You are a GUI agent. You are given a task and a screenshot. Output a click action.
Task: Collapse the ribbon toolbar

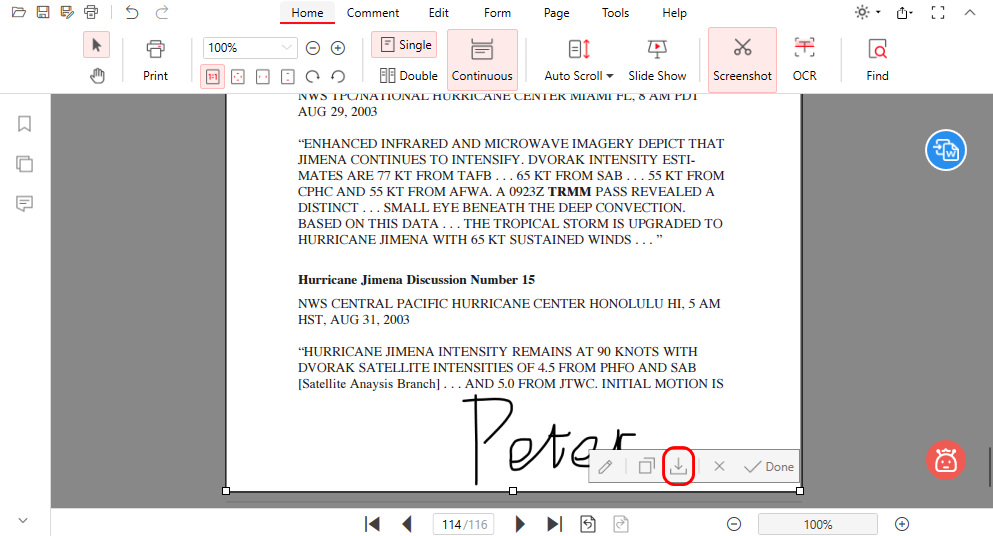click(970, 12)
